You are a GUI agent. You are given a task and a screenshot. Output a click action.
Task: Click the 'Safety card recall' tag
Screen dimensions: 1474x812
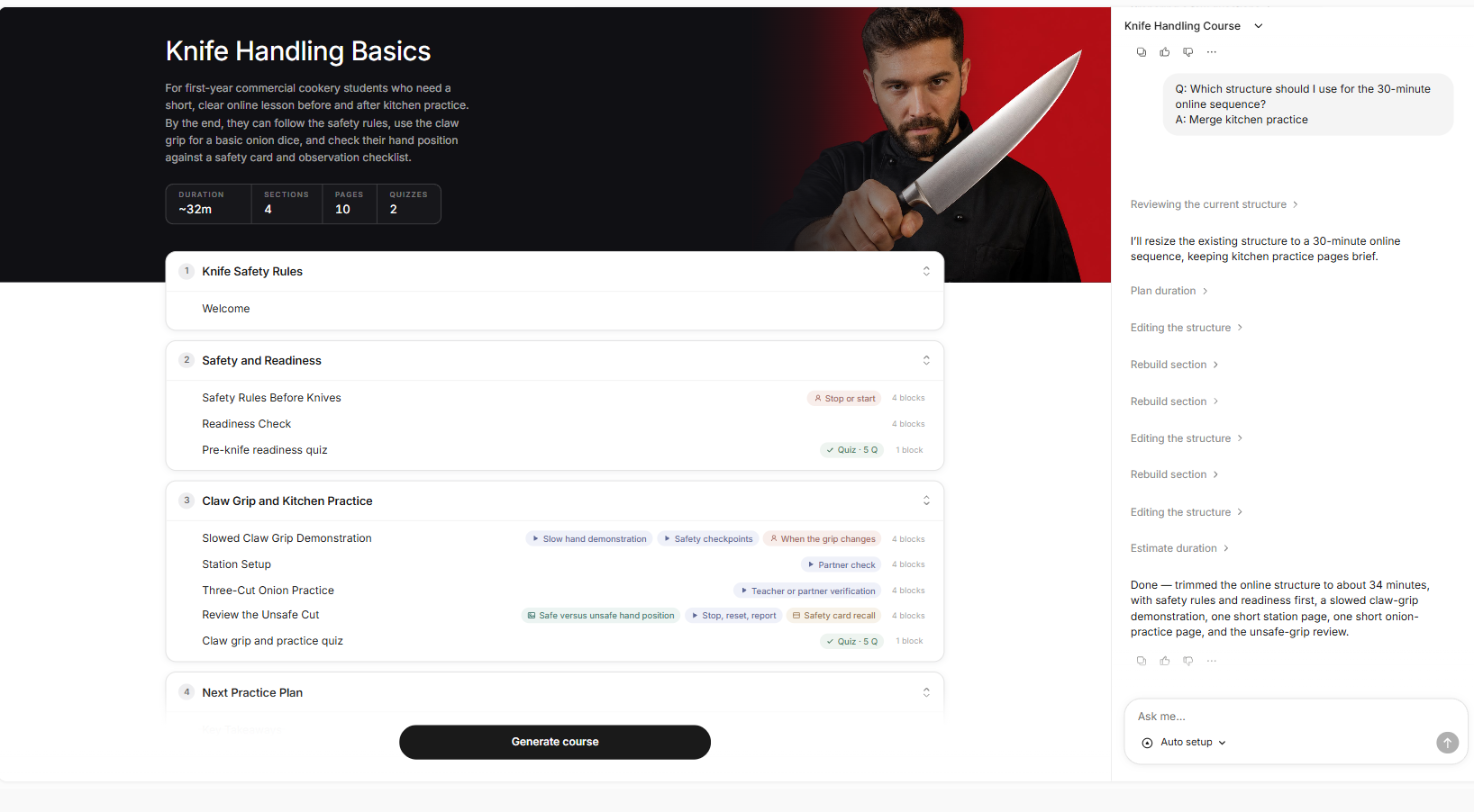point(834,616)
